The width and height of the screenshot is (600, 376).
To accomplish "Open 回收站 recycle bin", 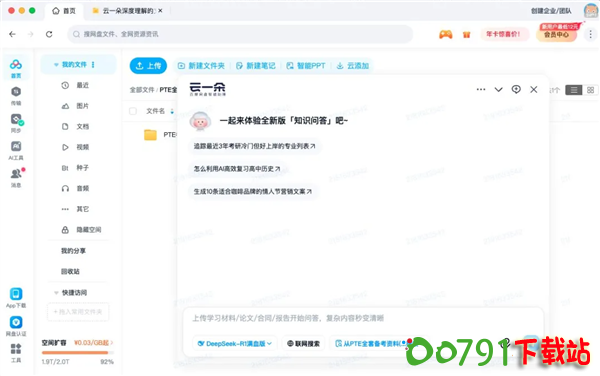I will click(x=70, y=272).
